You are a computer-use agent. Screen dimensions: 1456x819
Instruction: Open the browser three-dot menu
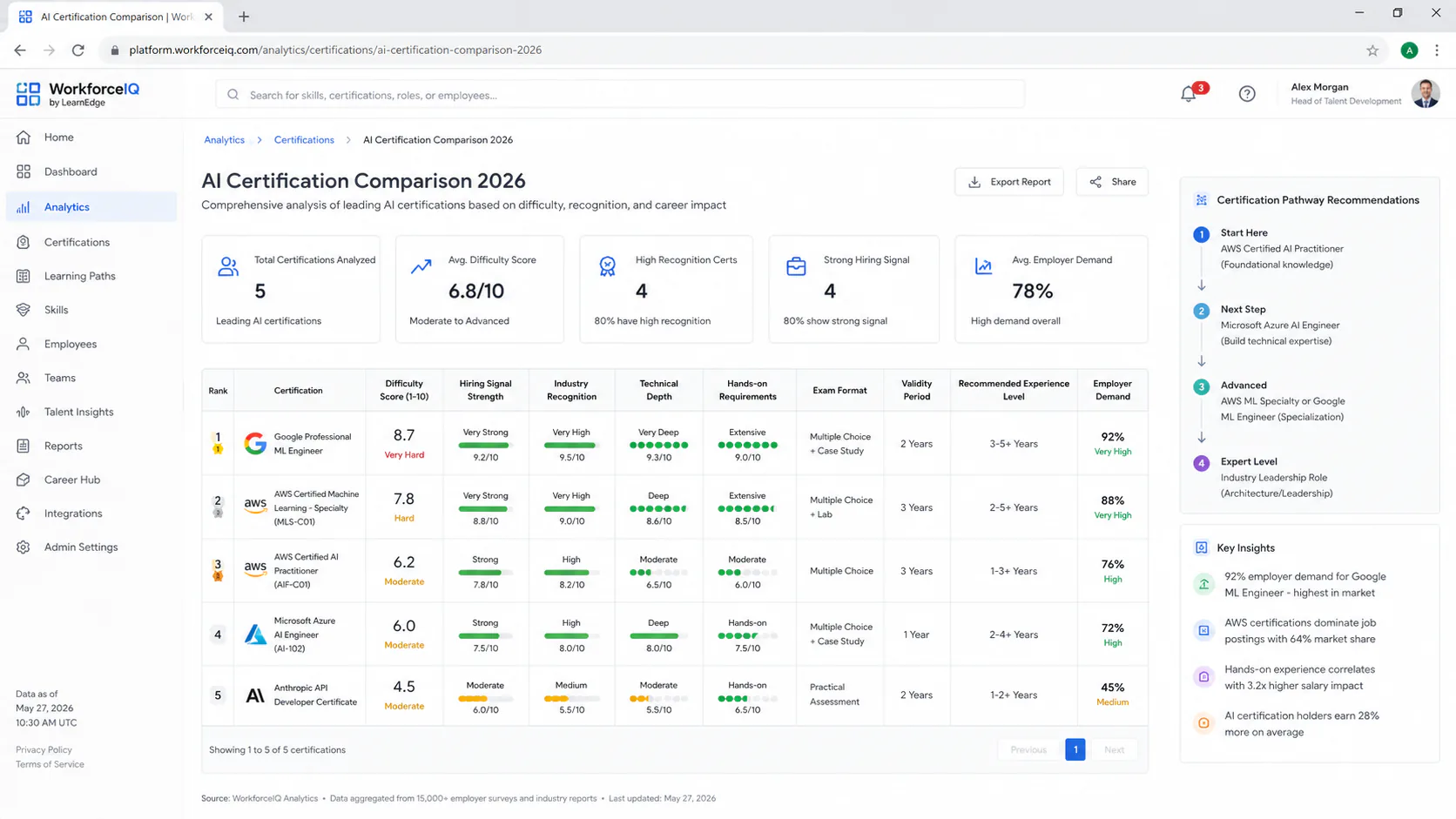click(x=1437, y=50)
